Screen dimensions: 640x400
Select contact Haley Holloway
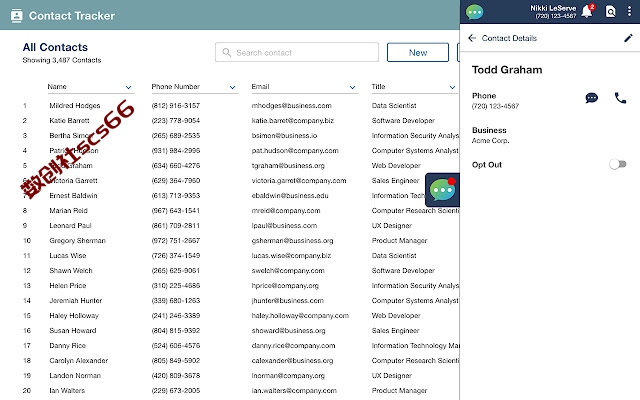[74, 316]
